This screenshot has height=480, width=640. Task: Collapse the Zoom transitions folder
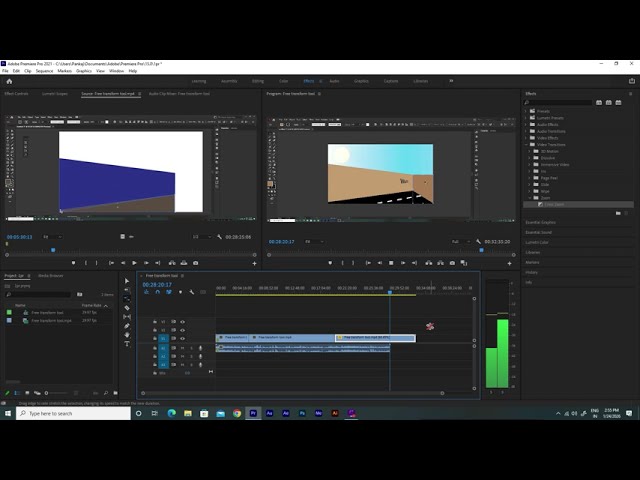tap(530, 198)
